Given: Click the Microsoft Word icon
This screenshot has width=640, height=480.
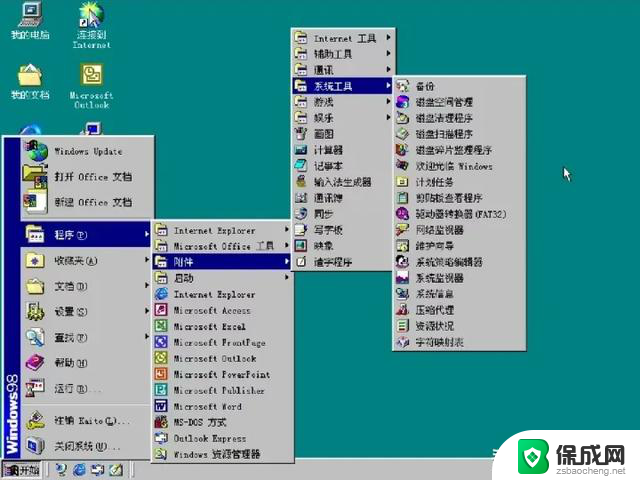Looking at the screenshot, I should click(161, 406).
